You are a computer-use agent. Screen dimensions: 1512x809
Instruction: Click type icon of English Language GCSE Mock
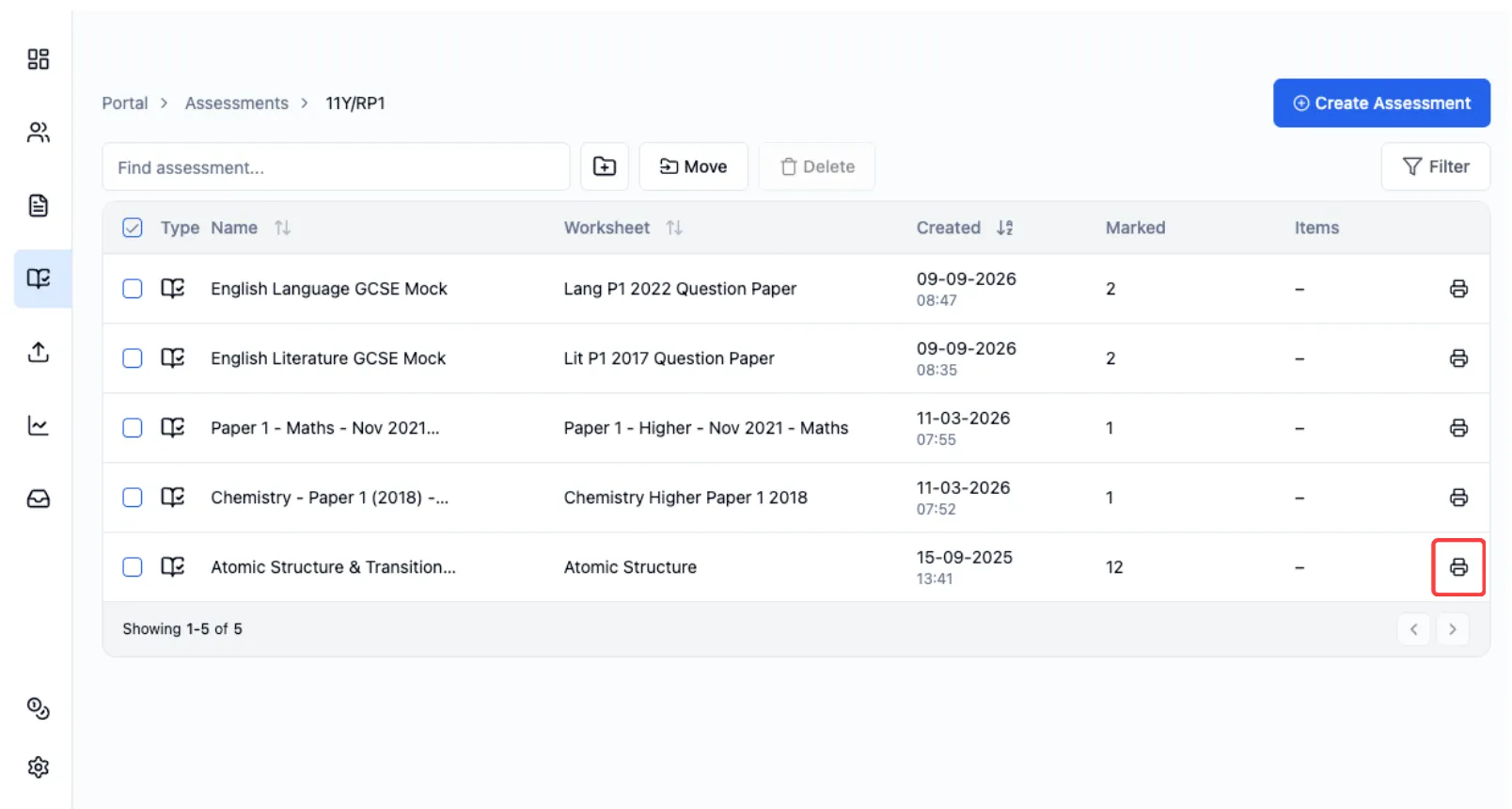(x=173, y=288)
